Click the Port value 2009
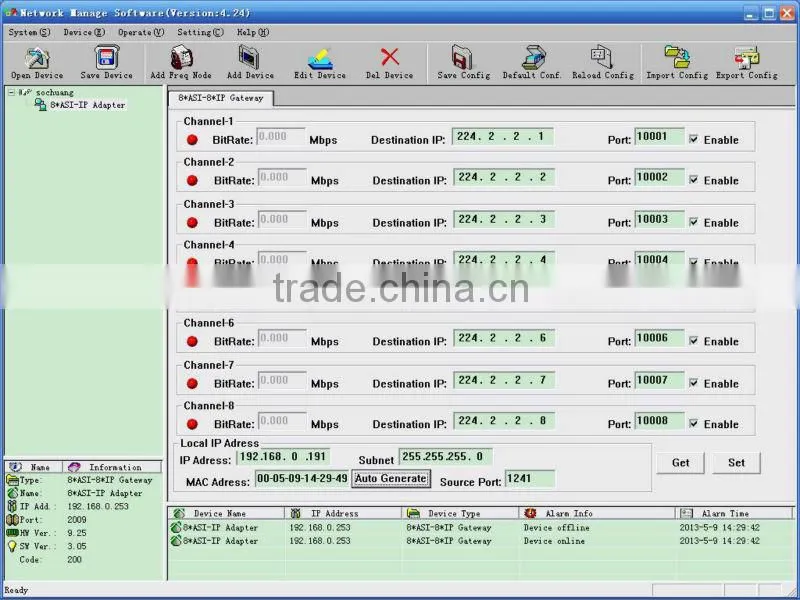 pyautogui.click(x=77, y=519)
